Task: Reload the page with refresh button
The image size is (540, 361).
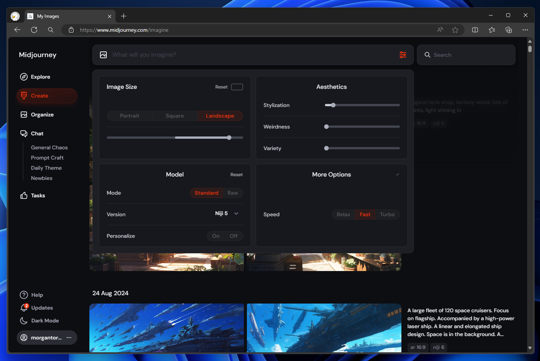Action: tap(34, 30)
